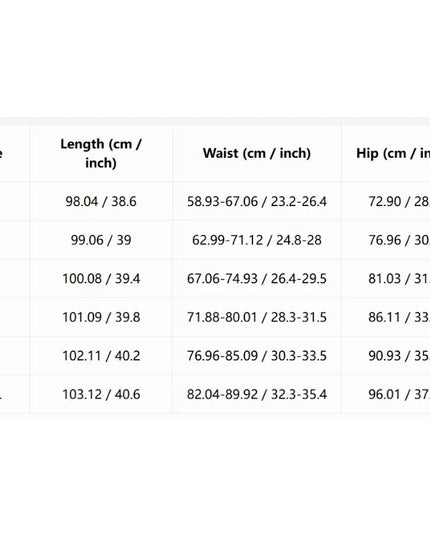Click waist value 58.93-67.06 / 23.2-26.4
This screenshot has width=430, height=537.
tap(257, 201)
